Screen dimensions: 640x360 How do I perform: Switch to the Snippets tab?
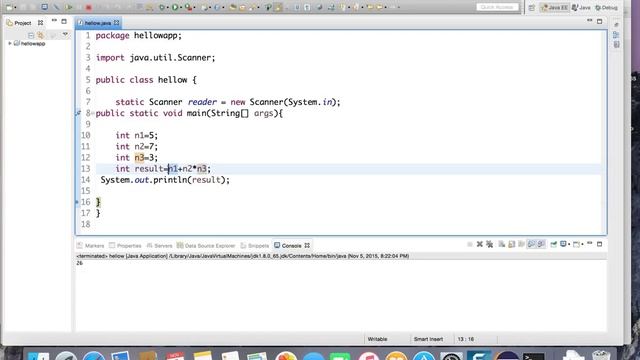click(255, 246)
